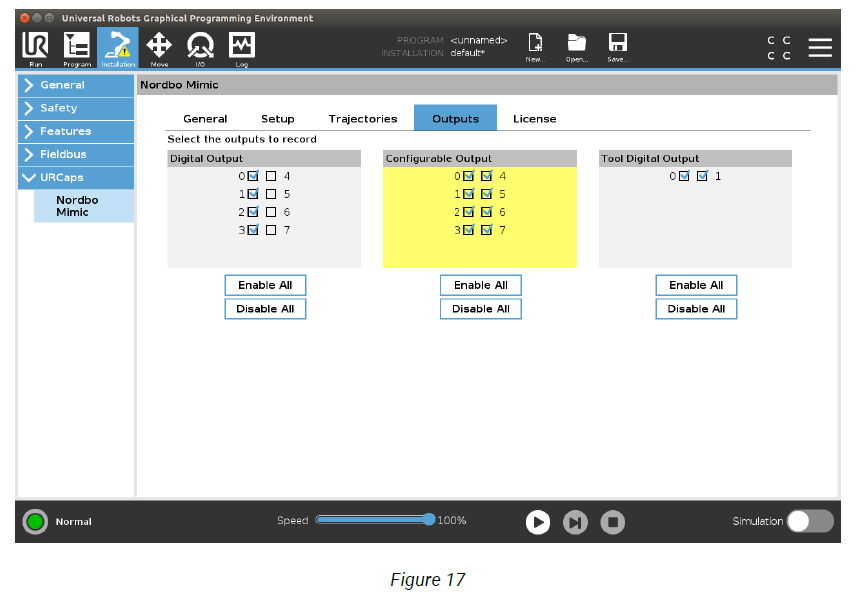Switch to the Setup tab
The width and height of the screenshot is (867, 599).
[x=278, y=119]
